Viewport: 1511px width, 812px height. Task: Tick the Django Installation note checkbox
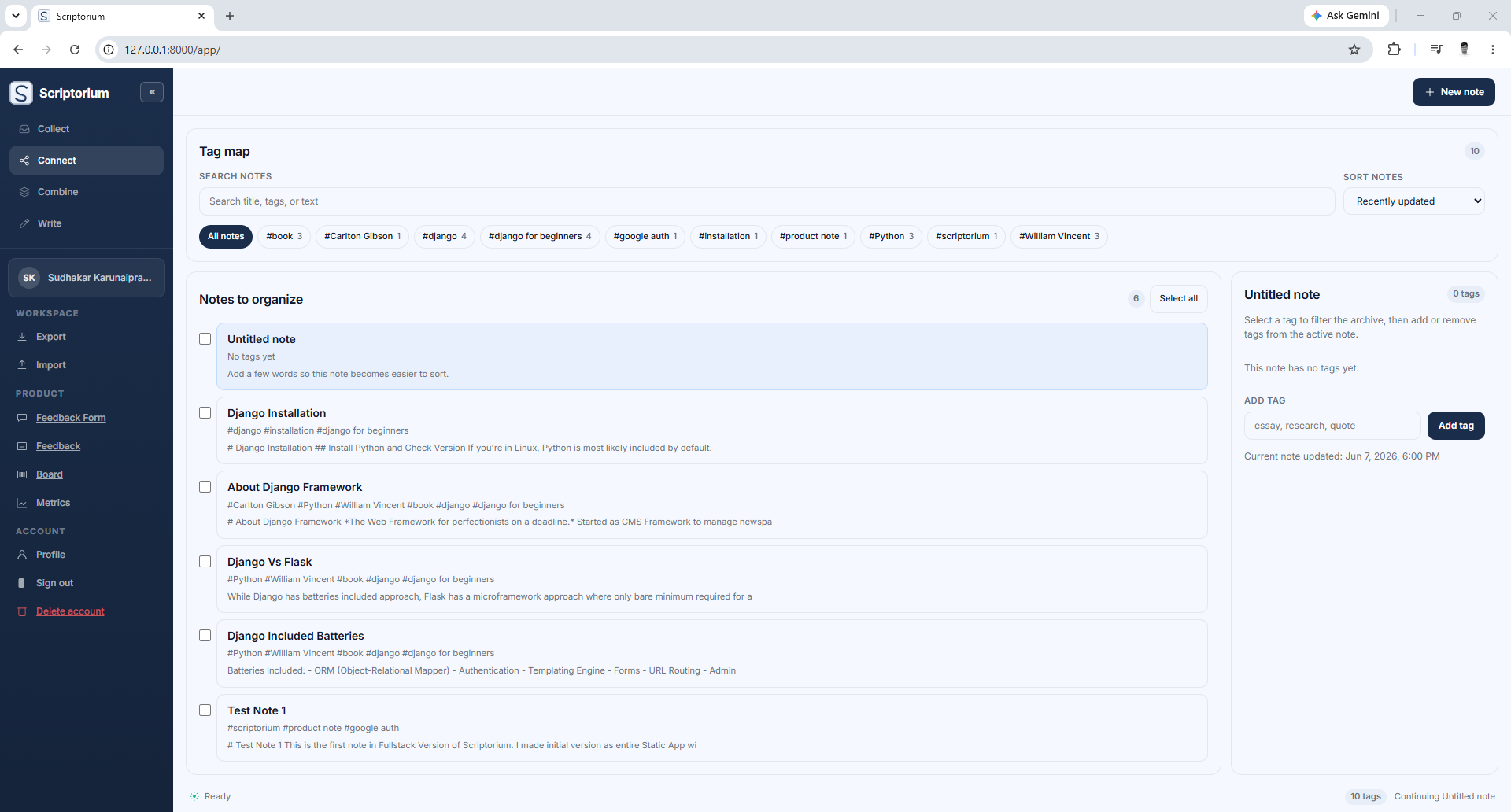coord(205,413)
